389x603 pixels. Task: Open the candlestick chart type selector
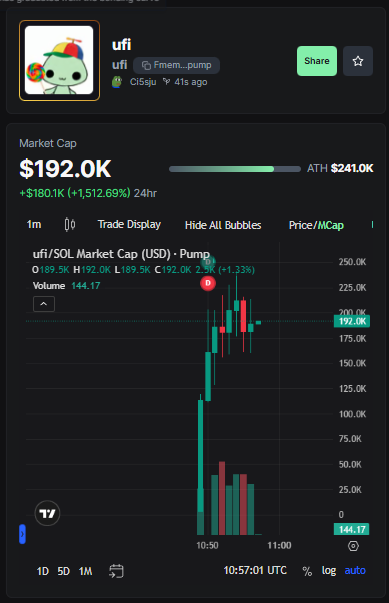70,224
